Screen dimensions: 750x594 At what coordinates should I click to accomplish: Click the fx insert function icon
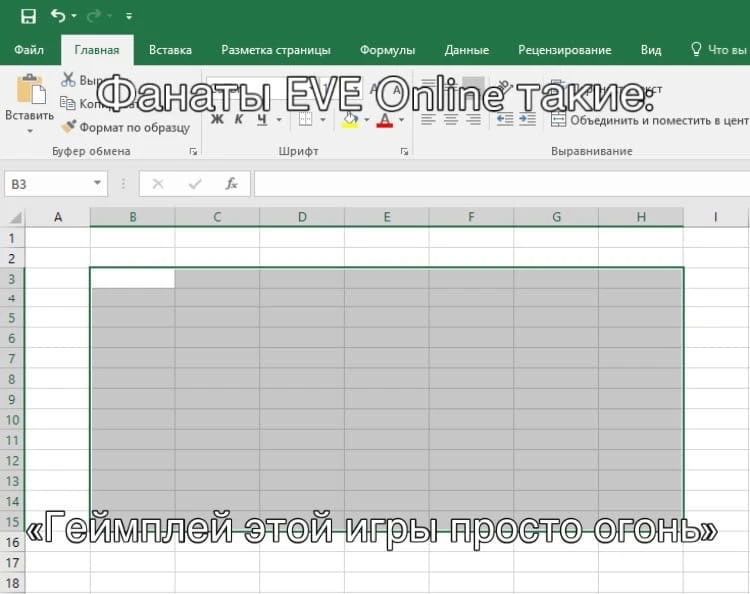tap(232, 184)
